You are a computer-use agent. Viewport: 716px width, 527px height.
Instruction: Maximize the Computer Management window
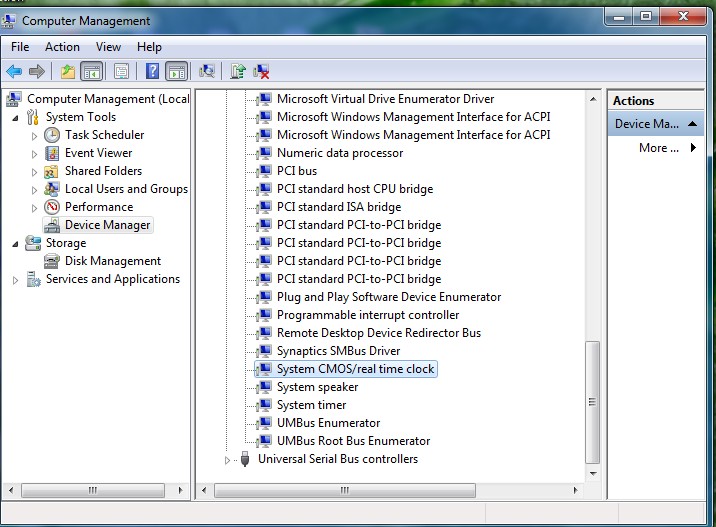(x=646, y=17)
